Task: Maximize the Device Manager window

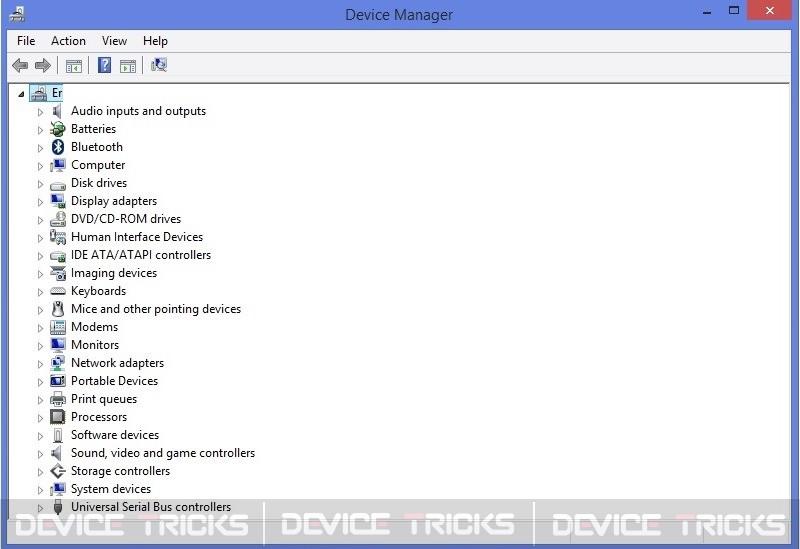Action: pyautogui.click(x=734, y=10)
